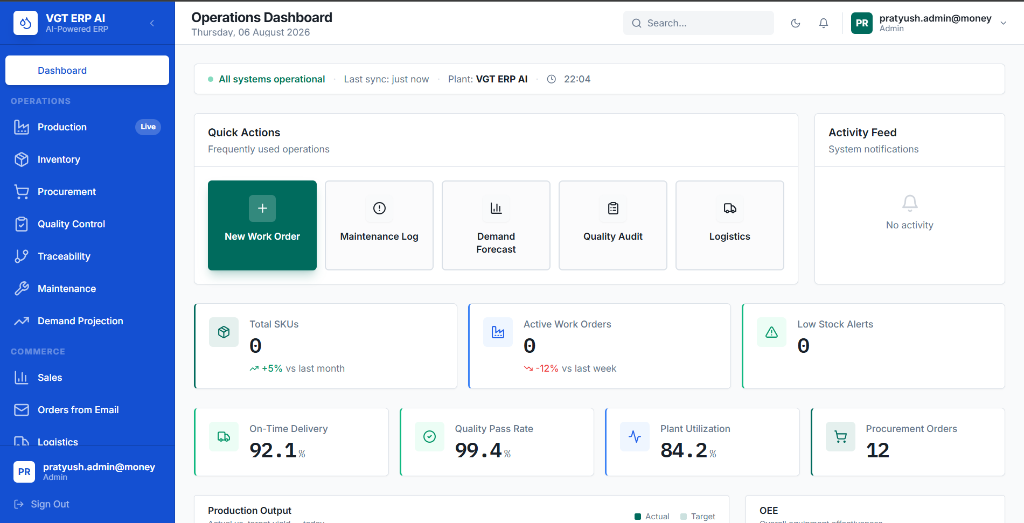Click the Quality Control clipboard icon

click(22, 224)
